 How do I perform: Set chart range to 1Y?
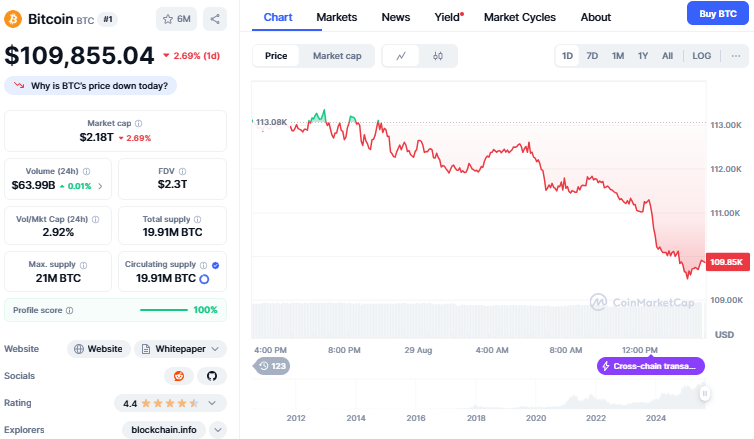coord(643,56)
